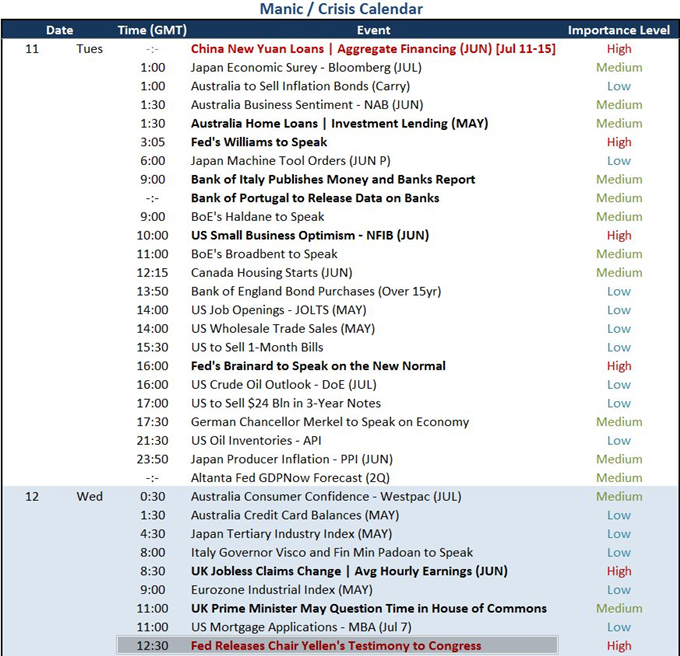Click 'US Mortgage Applications - MBA (Jul 7)'
The height and width of the screenshot is (656, 680).
[301, 627]
